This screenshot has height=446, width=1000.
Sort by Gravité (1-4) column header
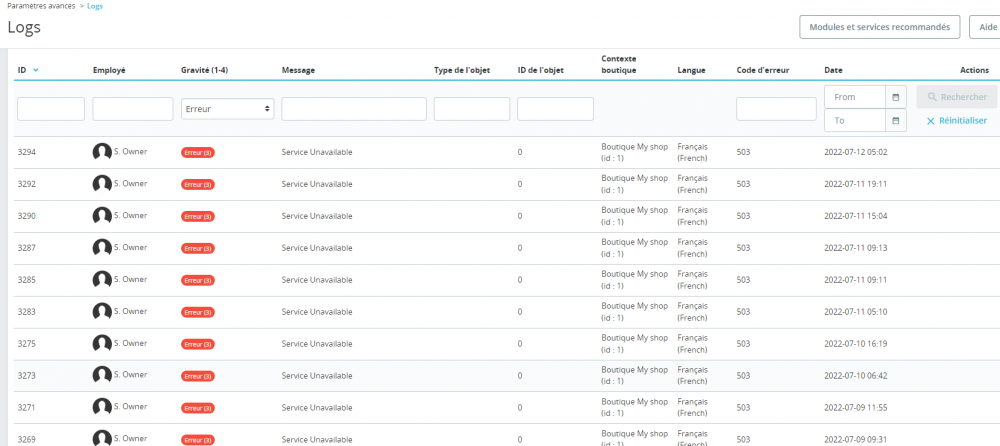205,70
